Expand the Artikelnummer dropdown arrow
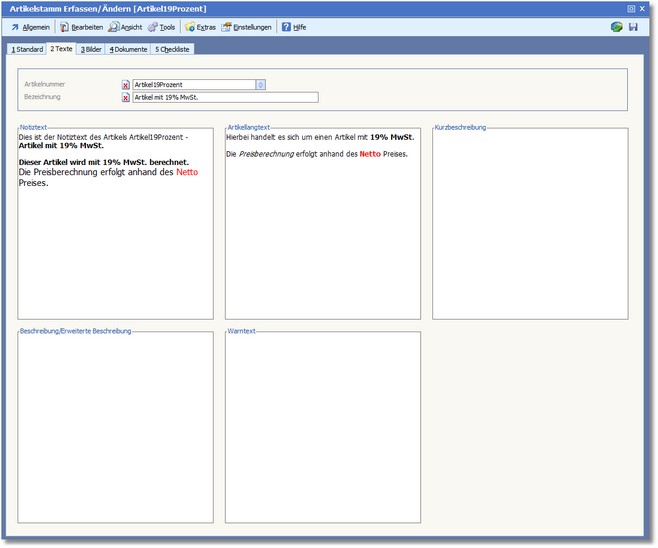The height and width of the screenshot is (548, 658). pyautogui.click(x=260, y=85)
